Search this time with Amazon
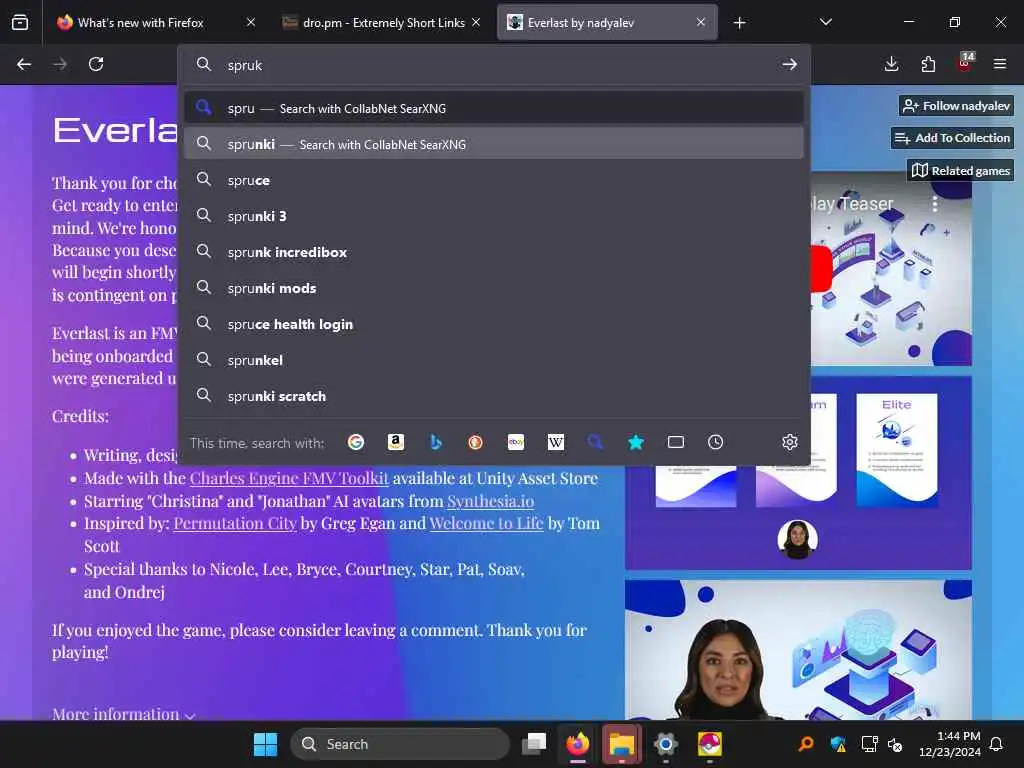This screenshot has height=768, width=1024. coord(396,442)
